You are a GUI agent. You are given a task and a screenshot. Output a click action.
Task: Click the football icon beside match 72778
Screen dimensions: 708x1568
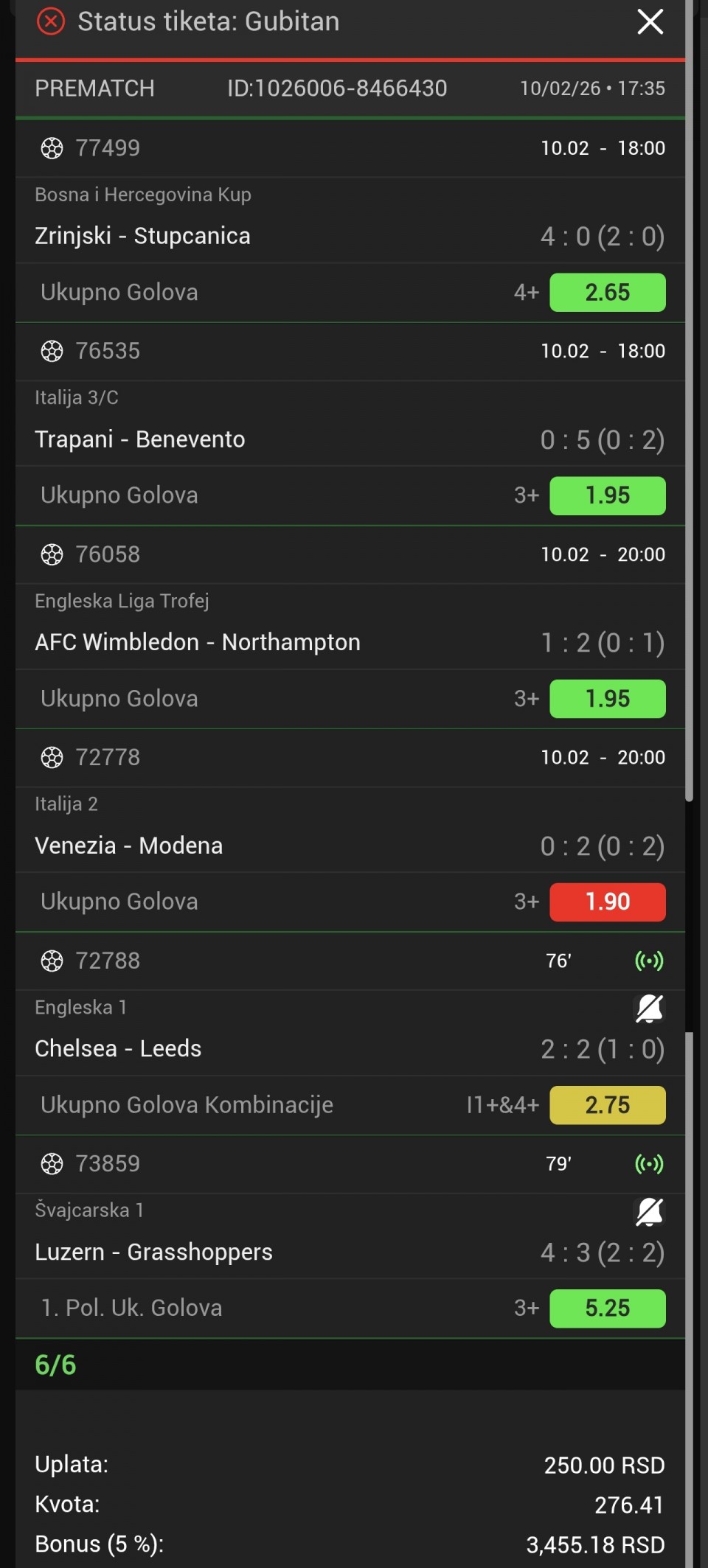coord(52,757)
